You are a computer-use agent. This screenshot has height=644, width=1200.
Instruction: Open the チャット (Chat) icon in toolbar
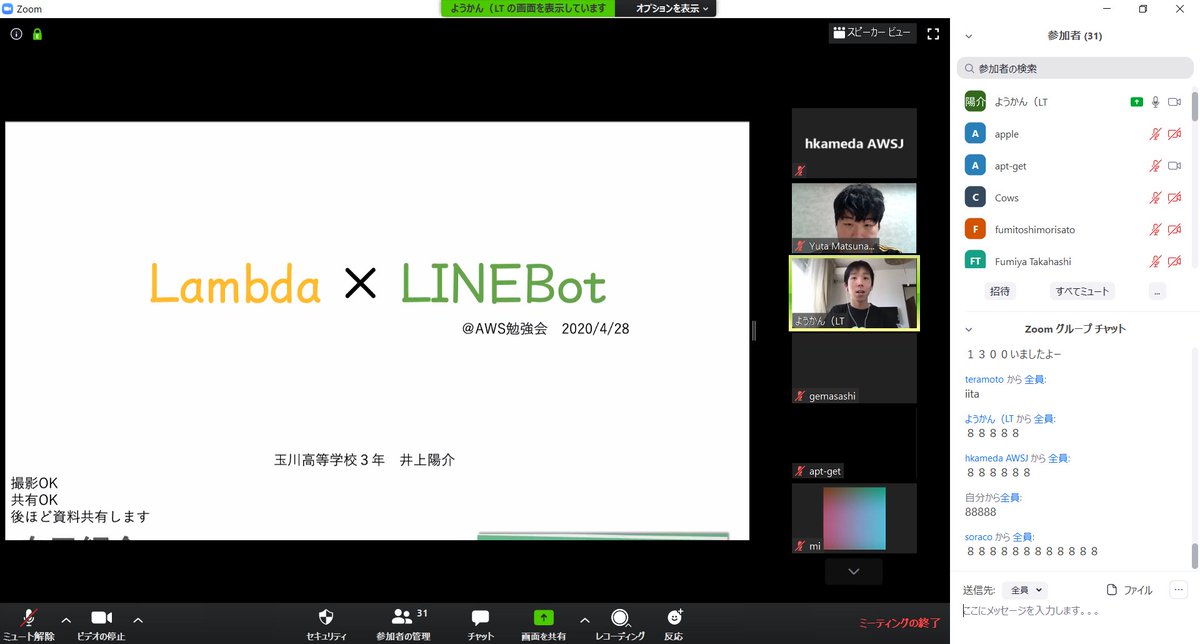tap(479, 622)
